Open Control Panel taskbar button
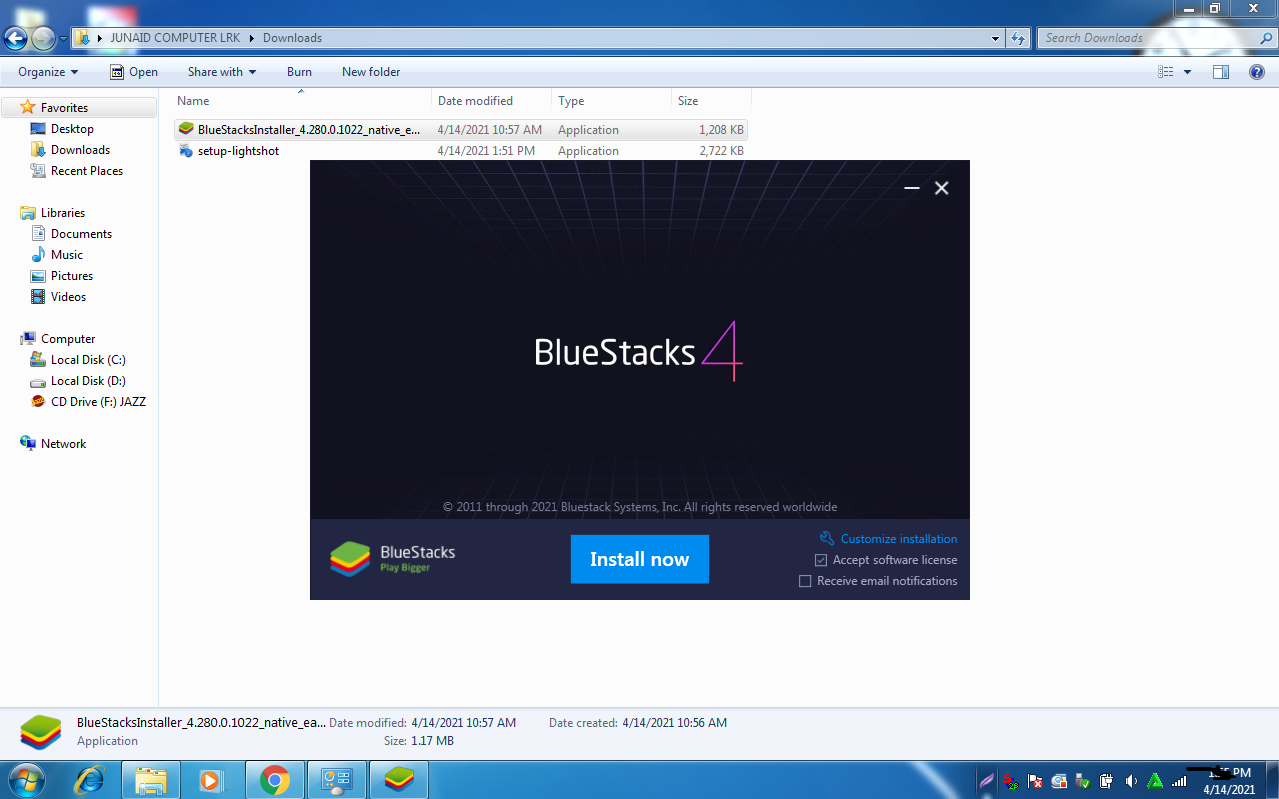Screen dimensions: 1279x799 pyautogui.click(x=336, y=780)
